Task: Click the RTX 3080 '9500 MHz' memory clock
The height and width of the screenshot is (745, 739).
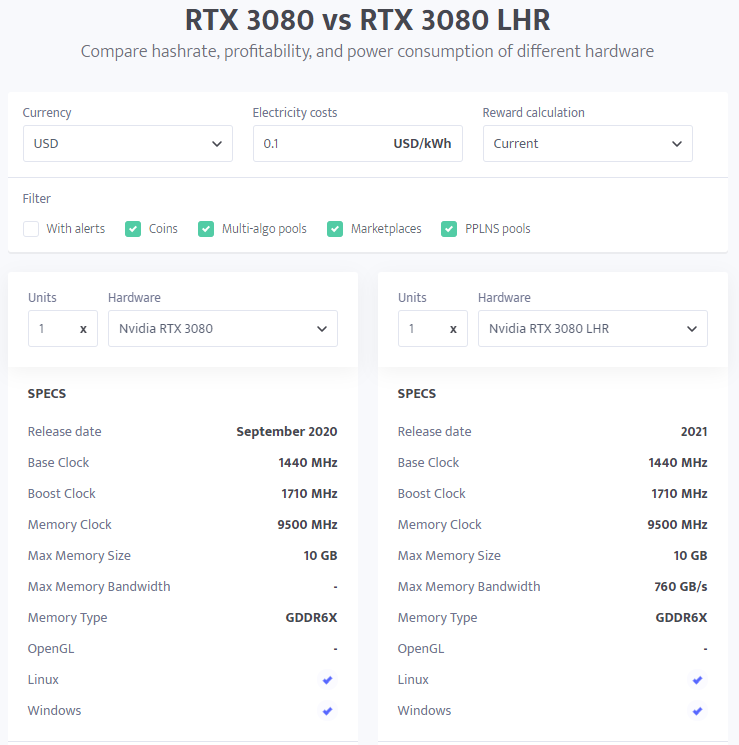Action: click(x=307, y=525)
